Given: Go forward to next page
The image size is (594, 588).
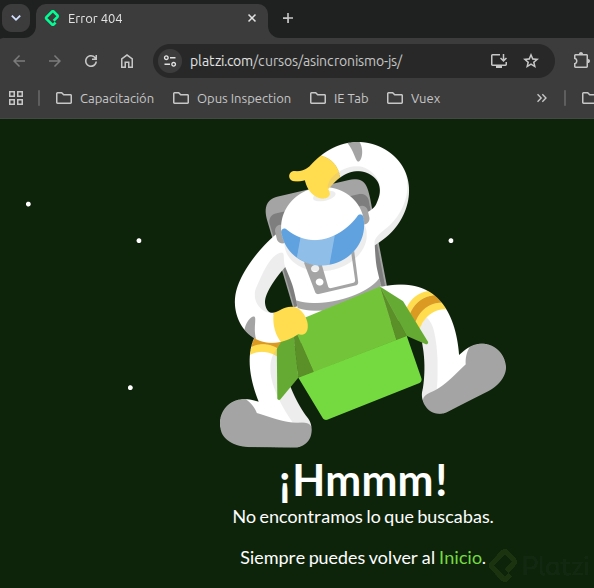Looking at the screenshot, I should (55, 61).
